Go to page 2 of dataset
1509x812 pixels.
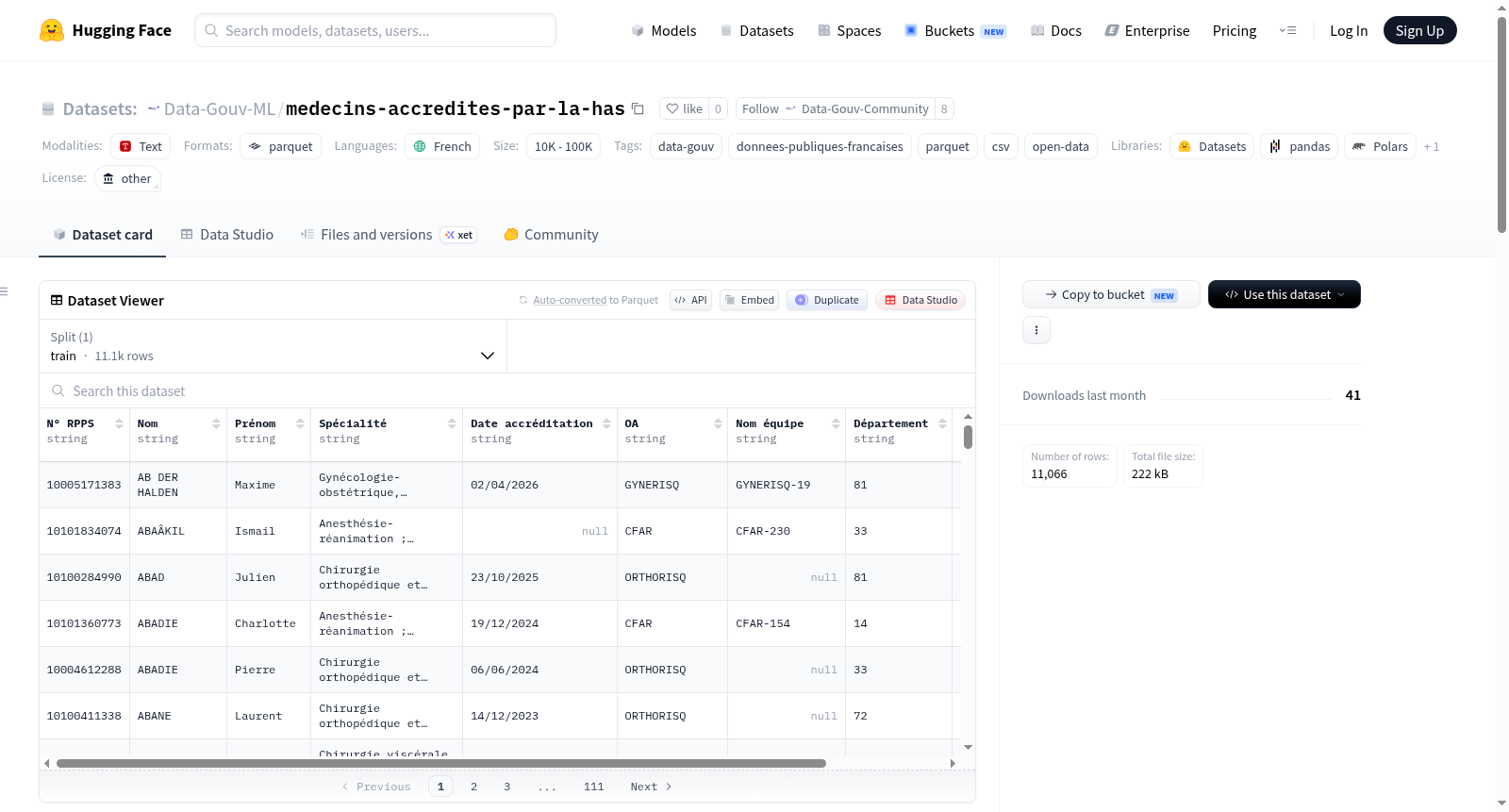(x=473, y=787)
